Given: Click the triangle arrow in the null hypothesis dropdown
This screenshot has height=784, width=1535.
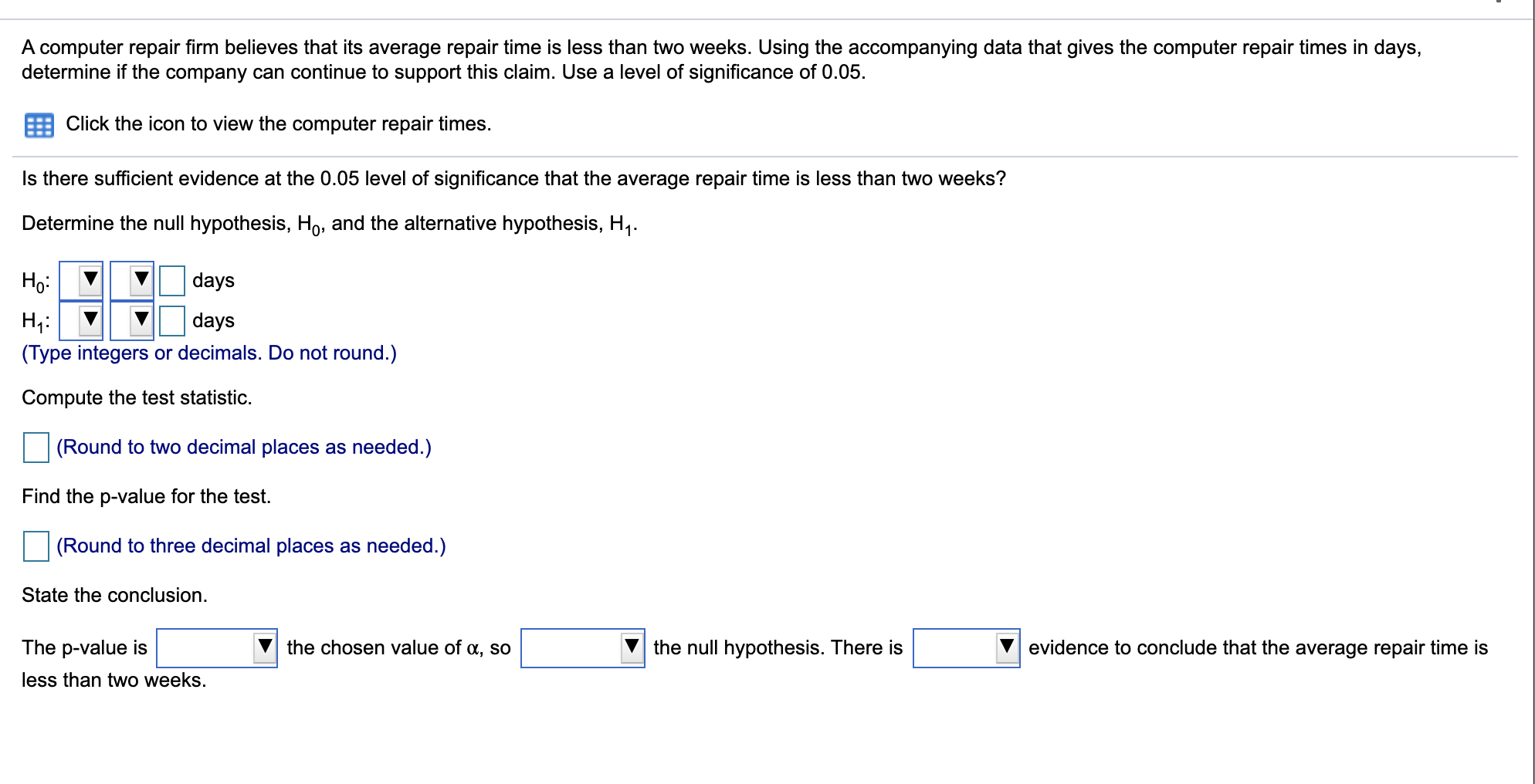Looking at the screenshot, I should (632, 648).
